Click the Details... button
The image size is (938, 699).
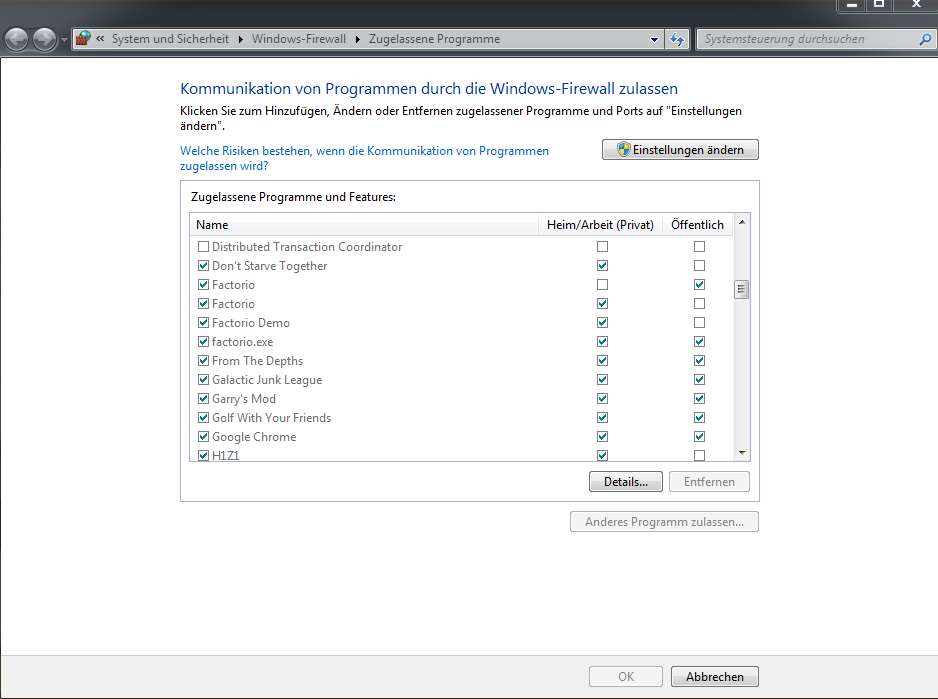click(x=626, y=482)
